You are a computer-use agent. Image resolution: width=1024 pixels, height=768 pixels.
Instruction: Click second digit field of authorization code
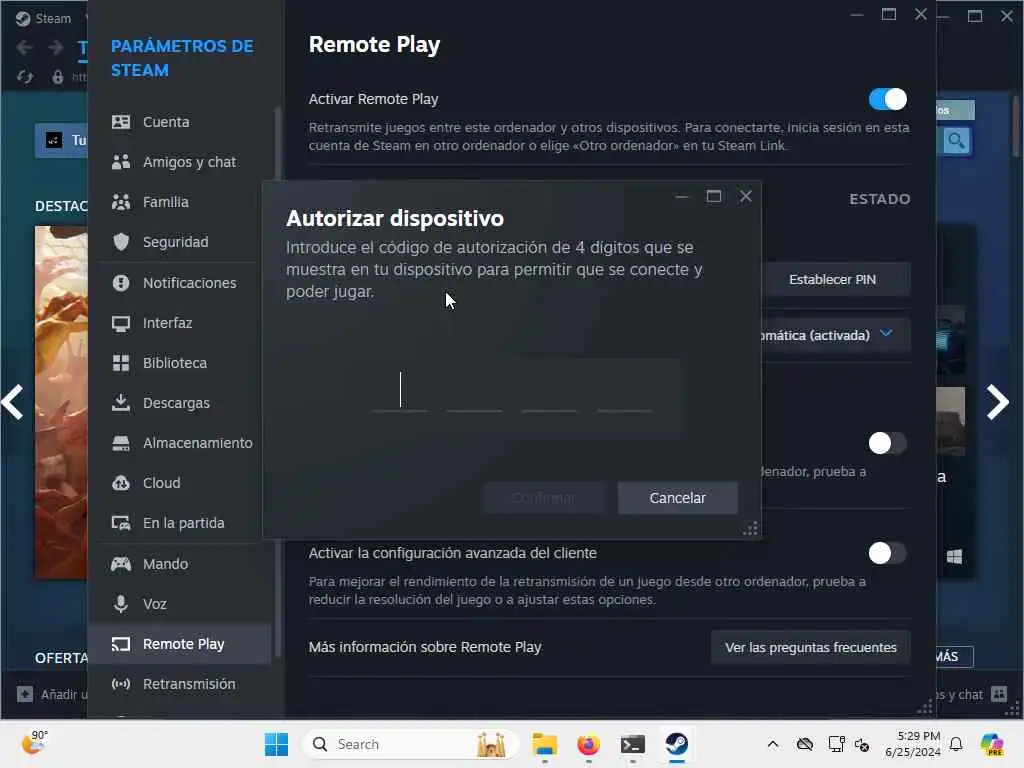[x=473, y=391]
